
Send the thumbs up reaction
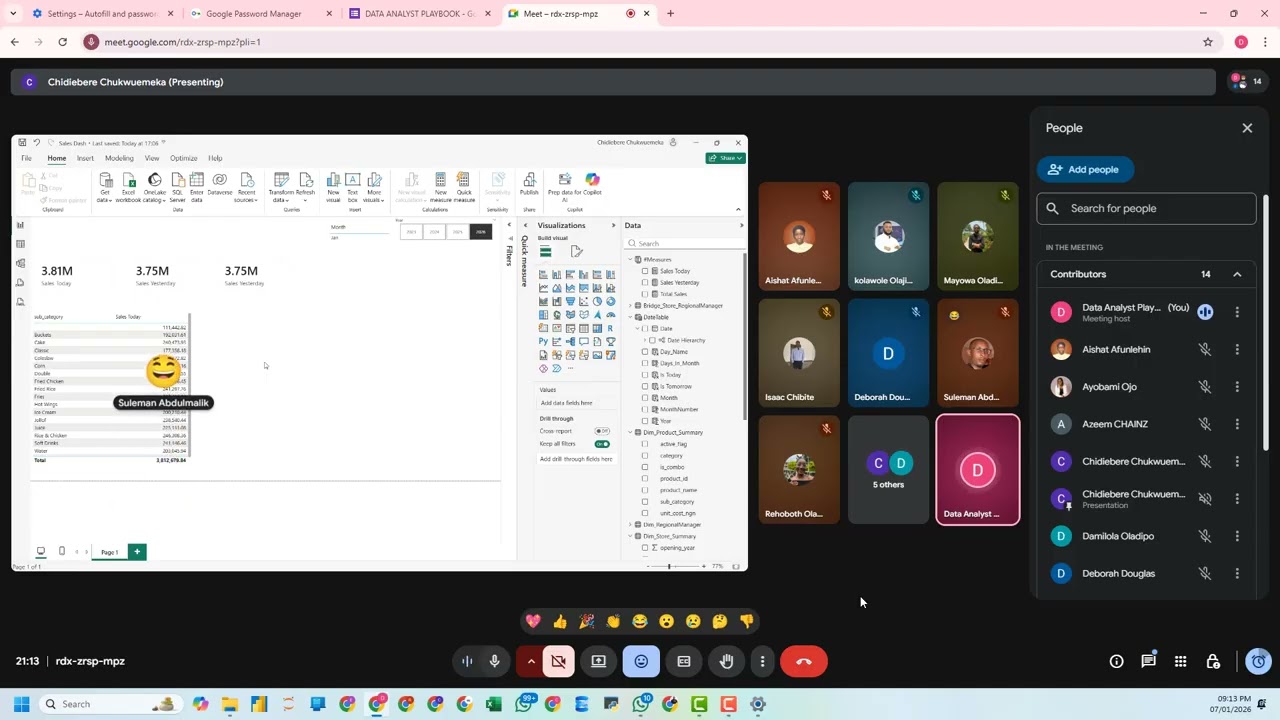coord(560,621)
